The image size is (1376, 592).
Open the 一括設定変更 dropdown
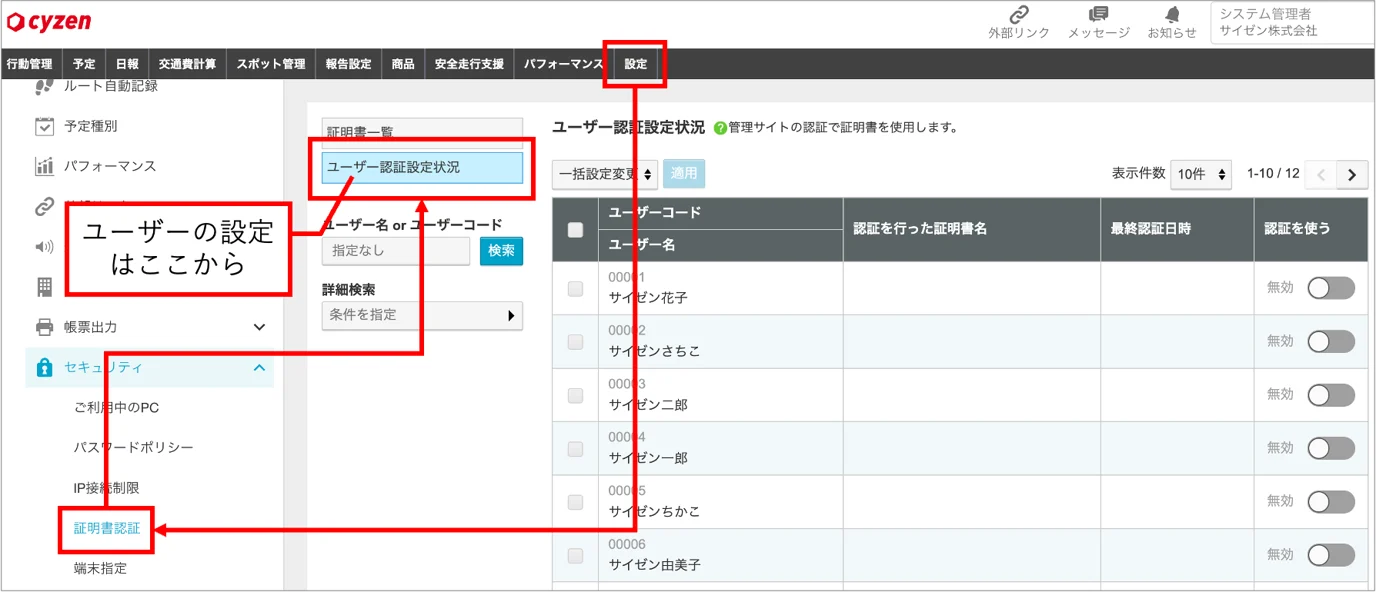605,174
